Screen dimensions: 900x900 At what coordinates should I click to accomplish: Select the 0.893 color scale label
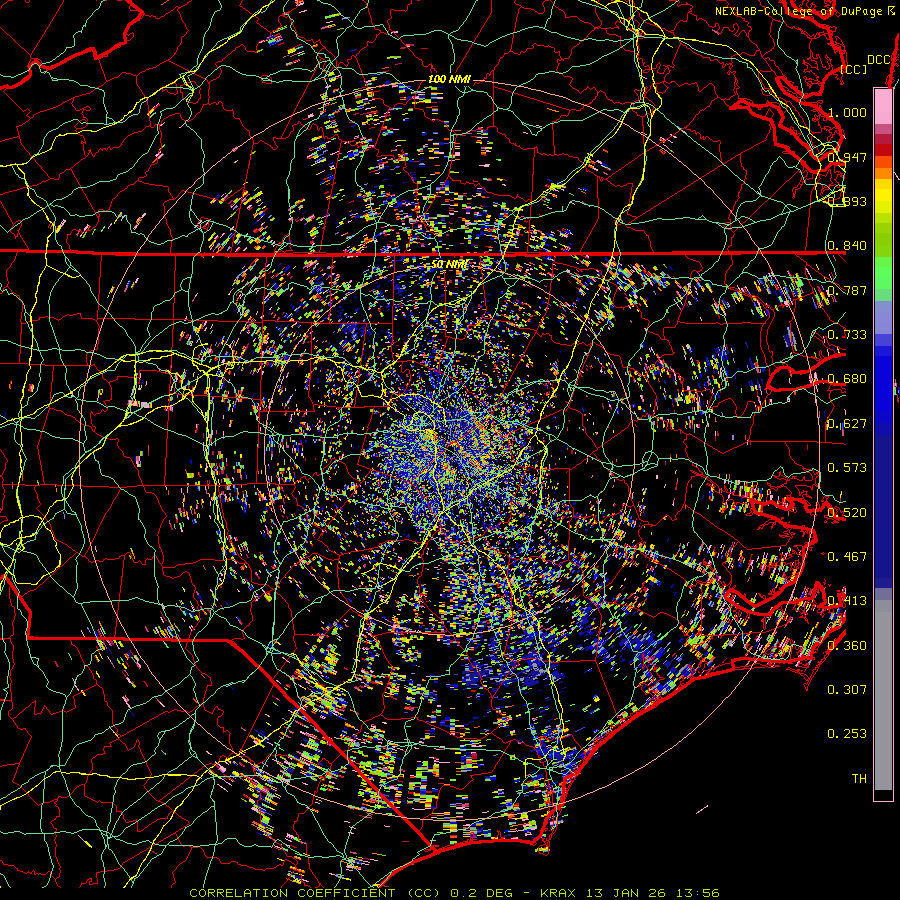[x=847, y=201]
